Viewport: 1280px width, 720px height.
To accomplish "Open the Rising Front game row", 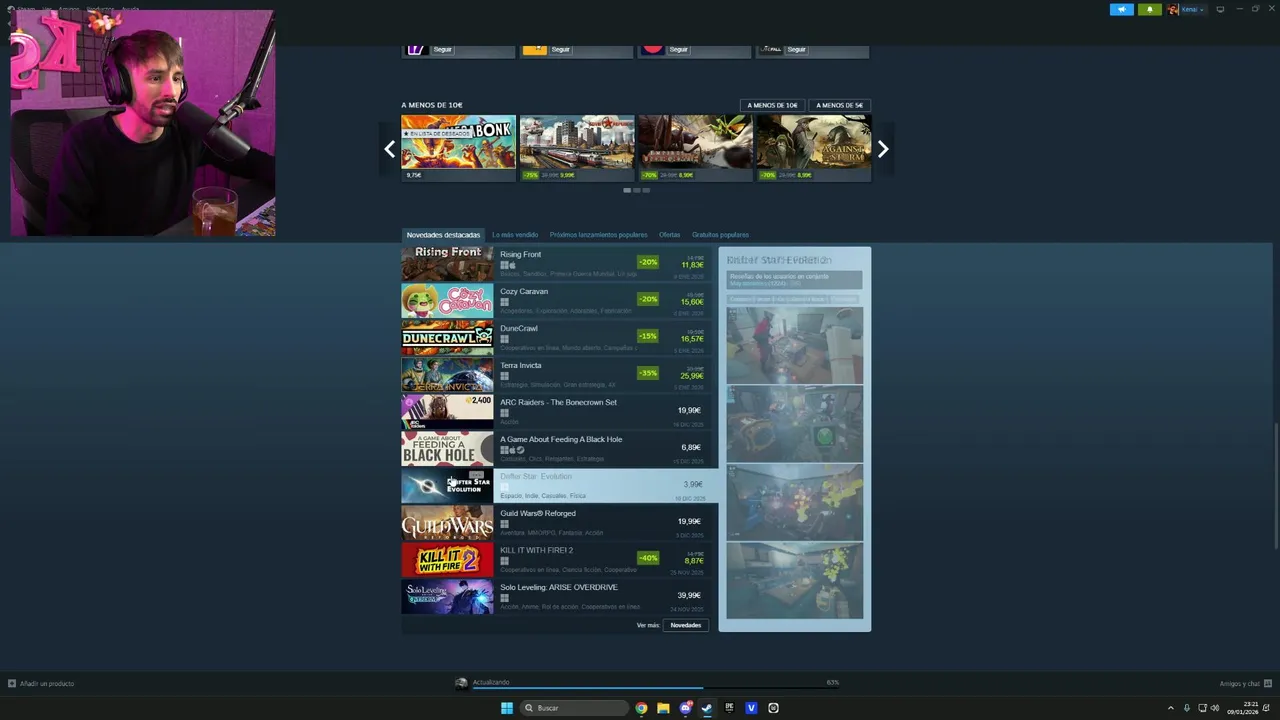I will point(555,264).
